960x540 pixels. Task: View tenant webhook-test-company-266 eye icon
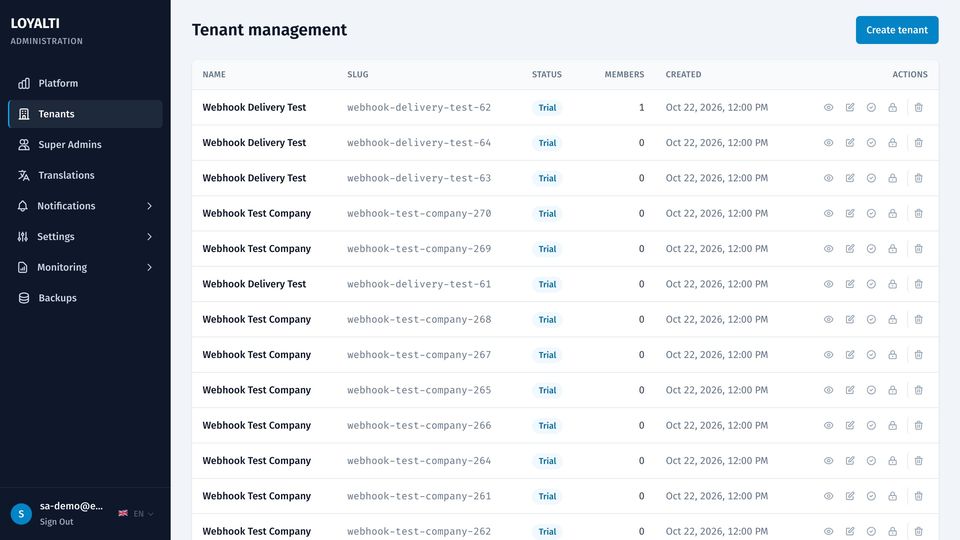(828, 426)
